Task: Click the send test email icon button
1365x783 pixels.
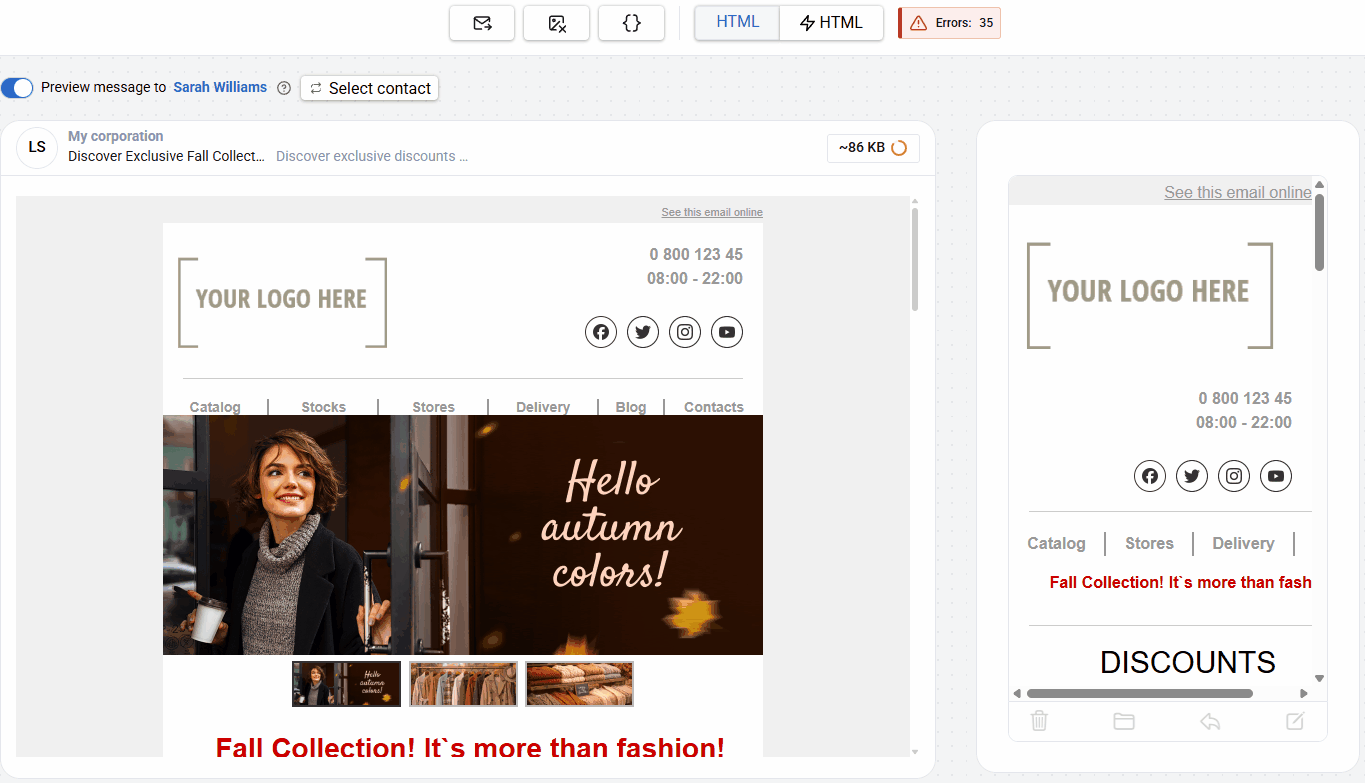Action: [482, 23]
